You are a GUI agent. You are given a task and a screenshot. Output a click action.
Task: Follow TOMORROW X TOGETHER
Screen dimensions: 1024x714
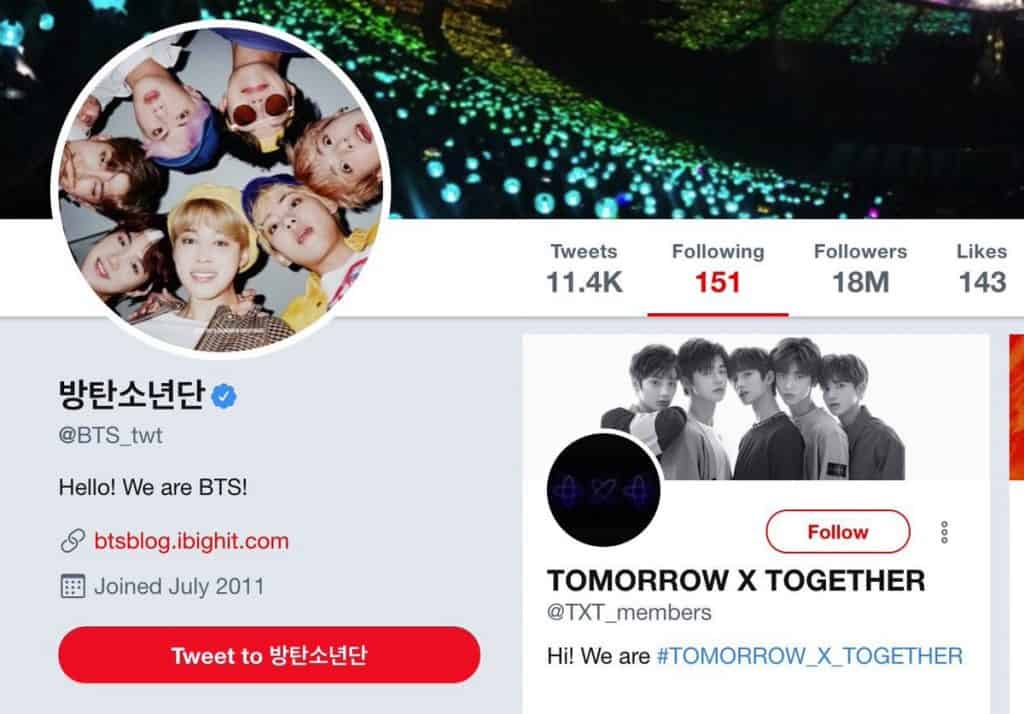[838, 532]
